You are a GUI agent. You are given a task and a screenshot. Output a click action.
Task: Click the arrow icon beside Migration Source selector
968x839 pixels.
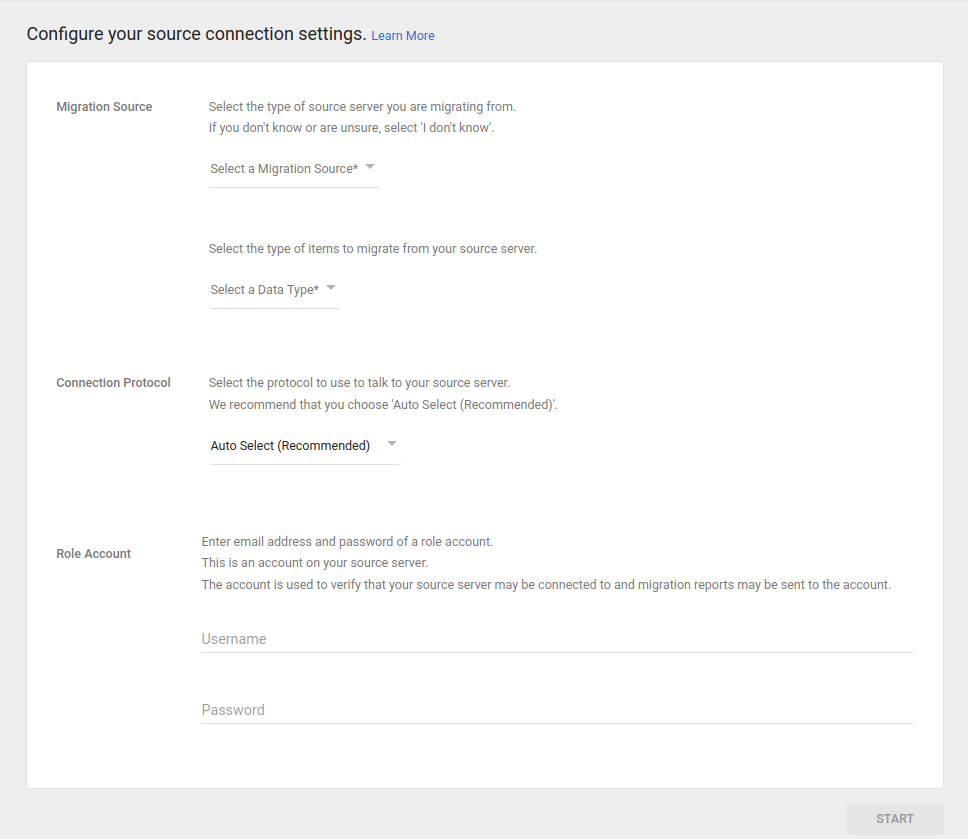[370, 167]
